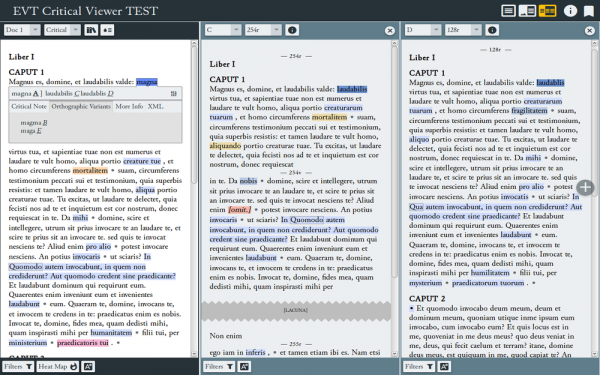Toggle pin icon in apparatus entry box
Screen dimensions: 600x375
click(x=174, y=93)
